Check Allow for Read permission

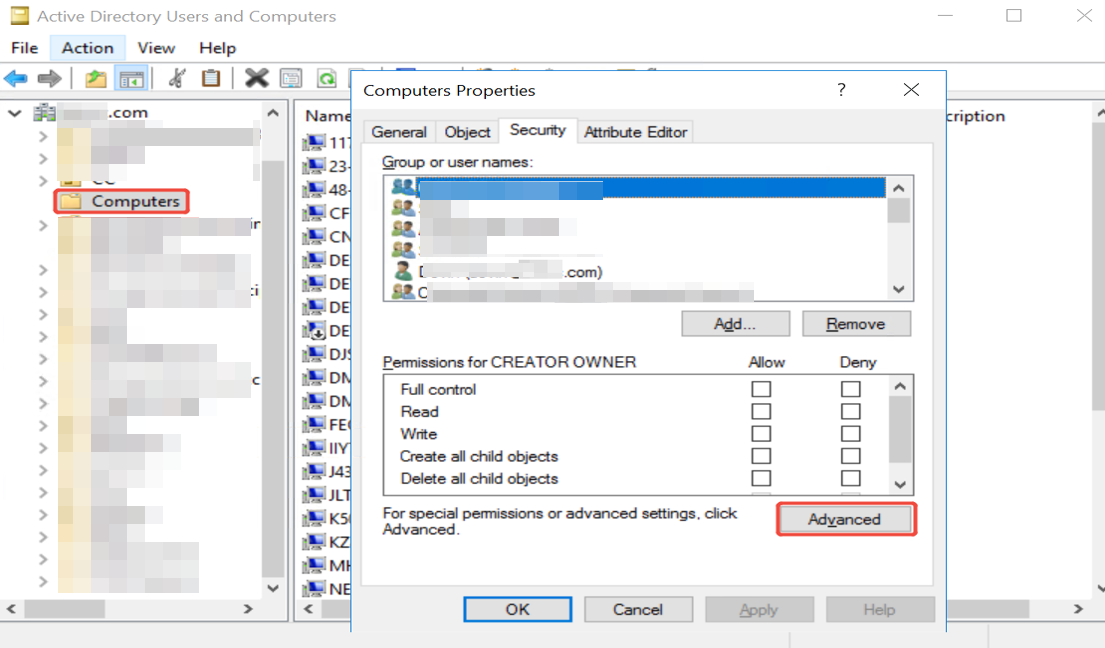pyautogui.click(x=761, y=411)
